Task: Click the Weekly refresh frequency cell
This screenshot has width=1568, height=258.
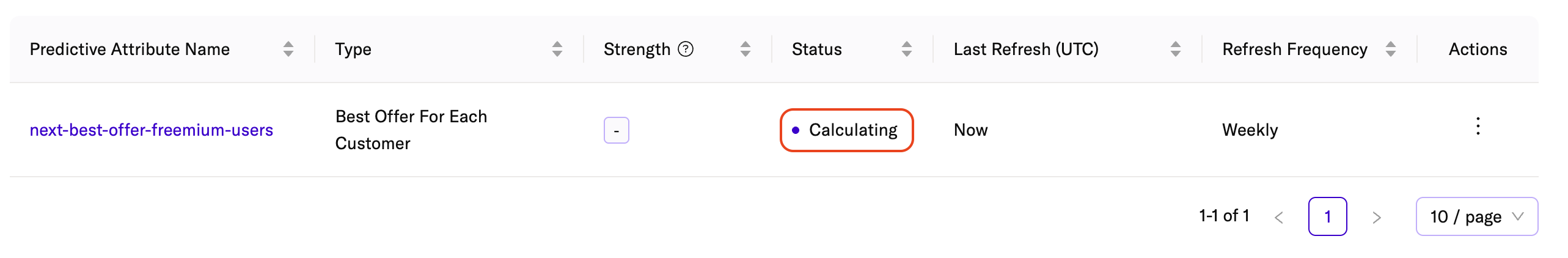Action: pyautogui.click(x=1250, y=130)
